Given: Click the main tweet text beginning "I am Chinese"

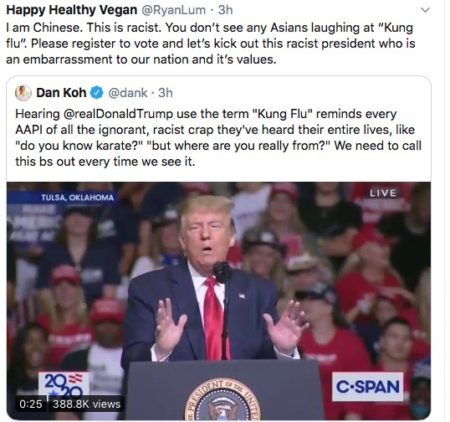Looking at the screenshot, I should 211,44.
